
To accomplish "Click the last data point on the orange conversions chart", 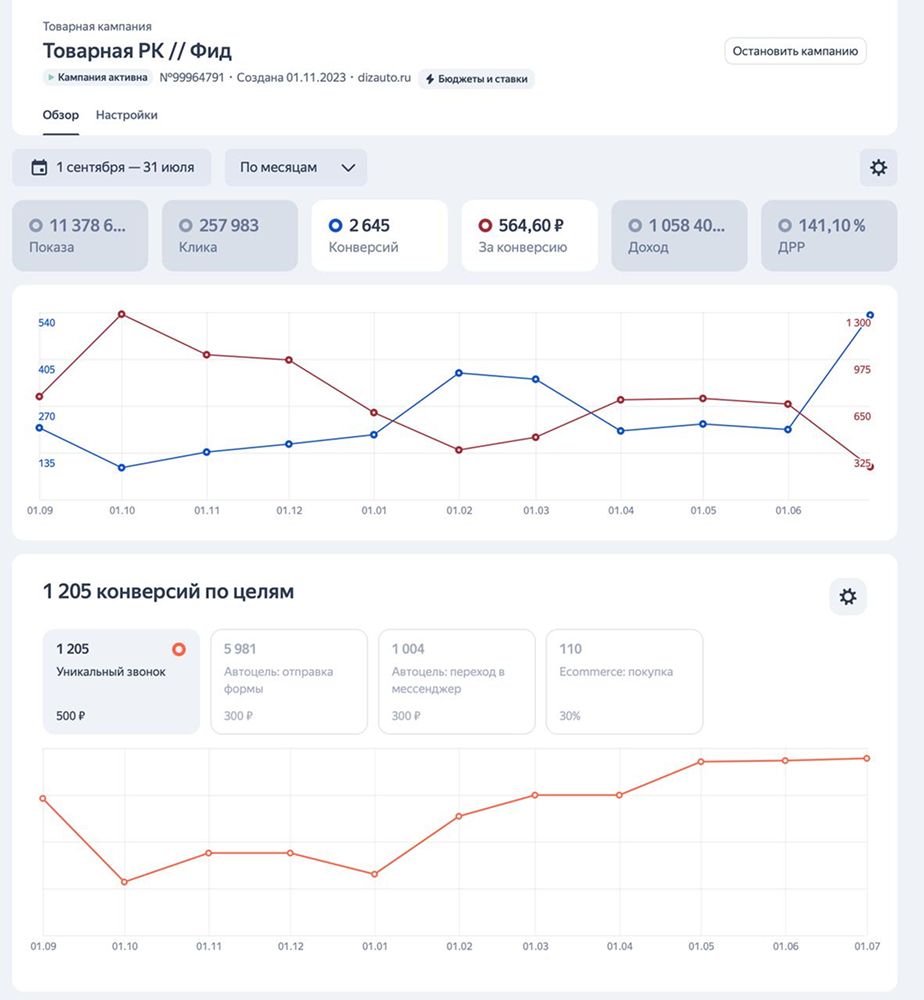I will (x=868, y=758).
